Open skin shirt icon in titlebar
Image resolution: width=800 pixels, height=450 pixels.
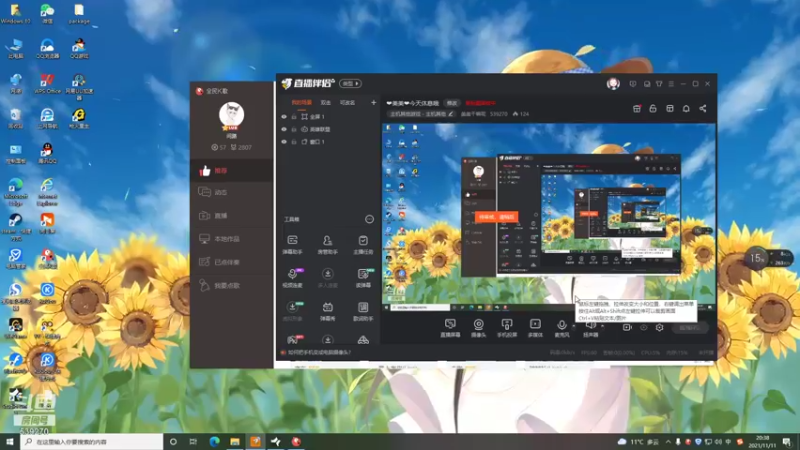point(659,84)
